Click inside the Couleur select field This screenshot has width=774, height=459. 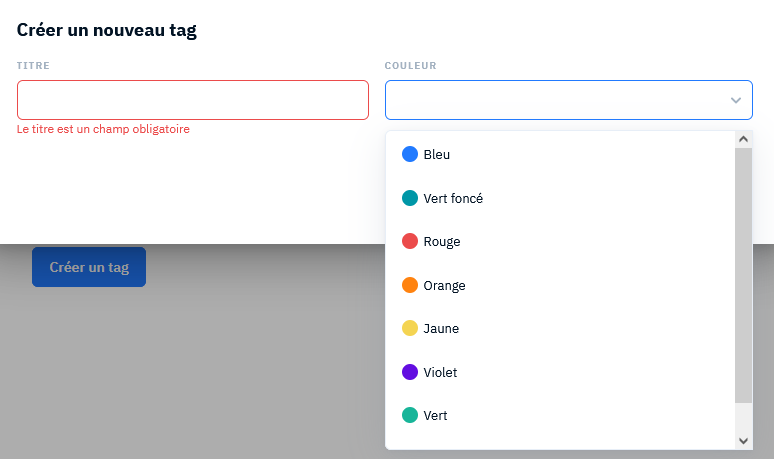[x=569, y=100]
